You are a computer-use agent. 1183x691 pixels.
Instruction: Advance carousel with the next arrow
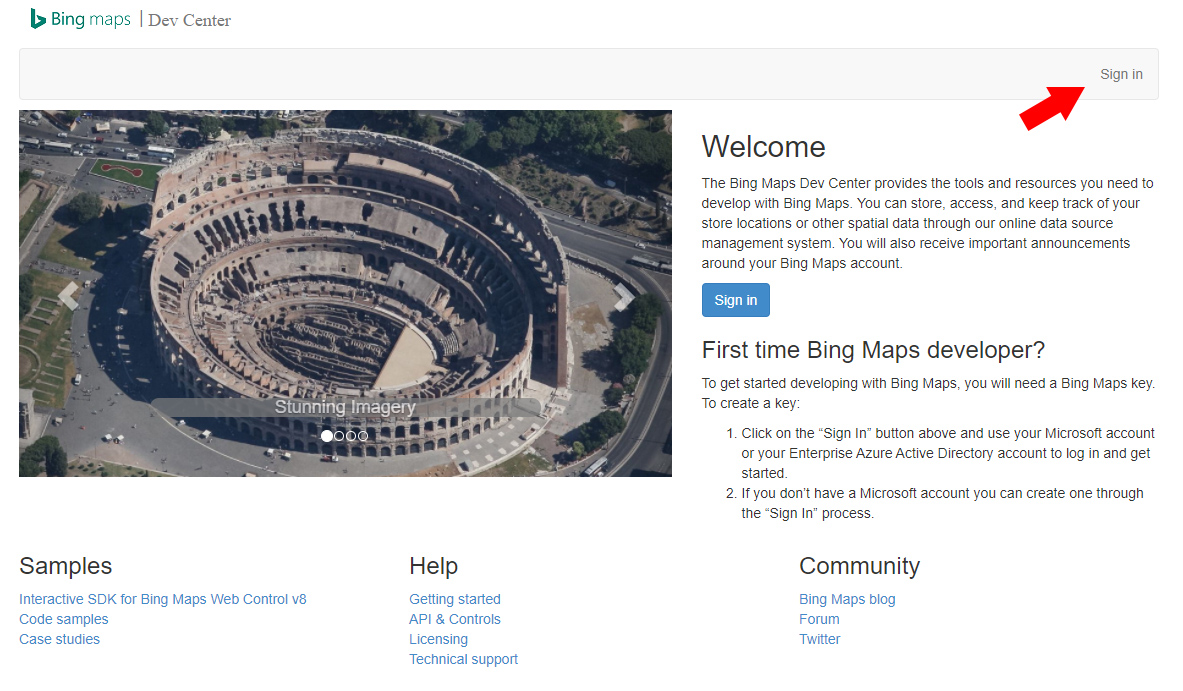tap(623, 295)
